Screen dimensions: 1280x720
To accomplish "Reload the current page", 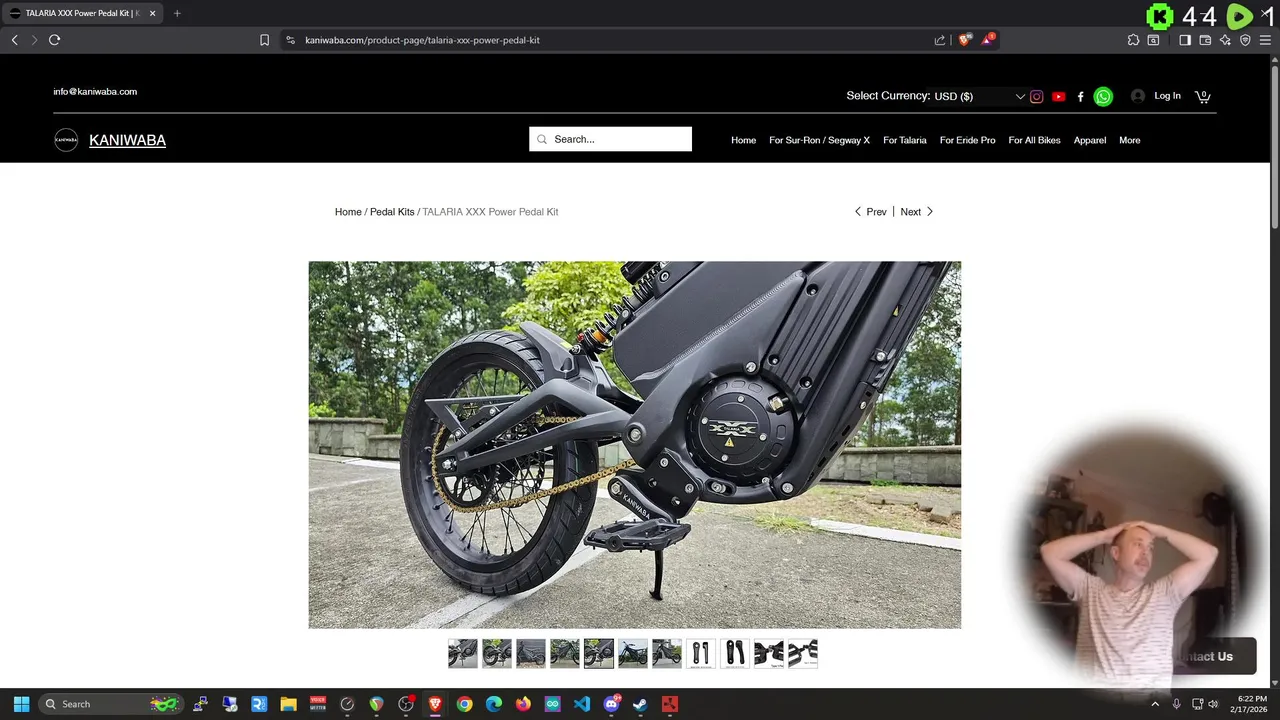I will pyautogui.click(x=54, y=40).
